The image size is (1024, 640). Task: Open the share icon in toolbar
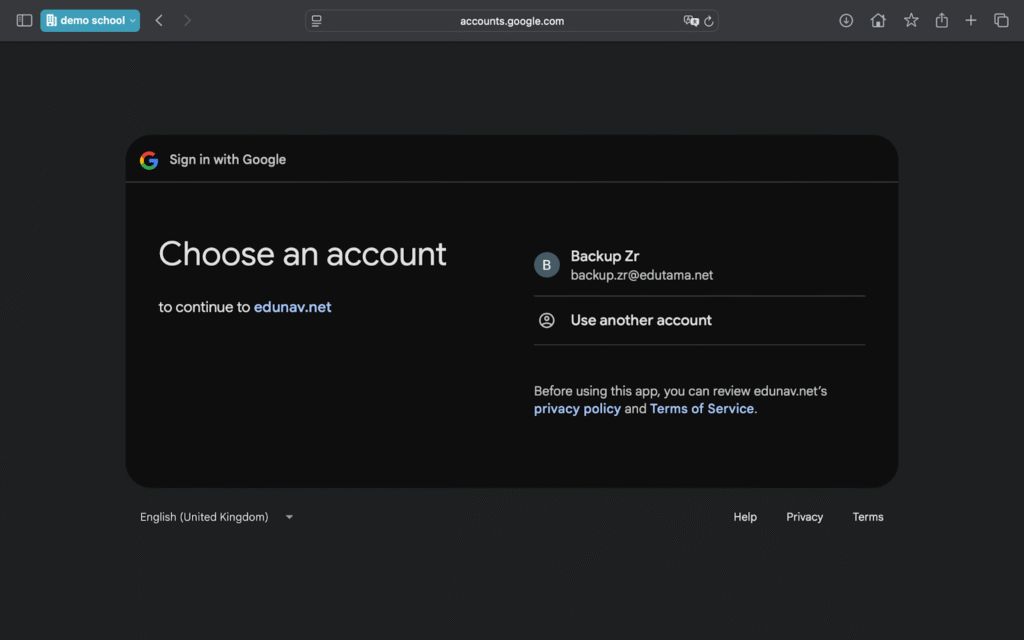[x=941, y=20]
